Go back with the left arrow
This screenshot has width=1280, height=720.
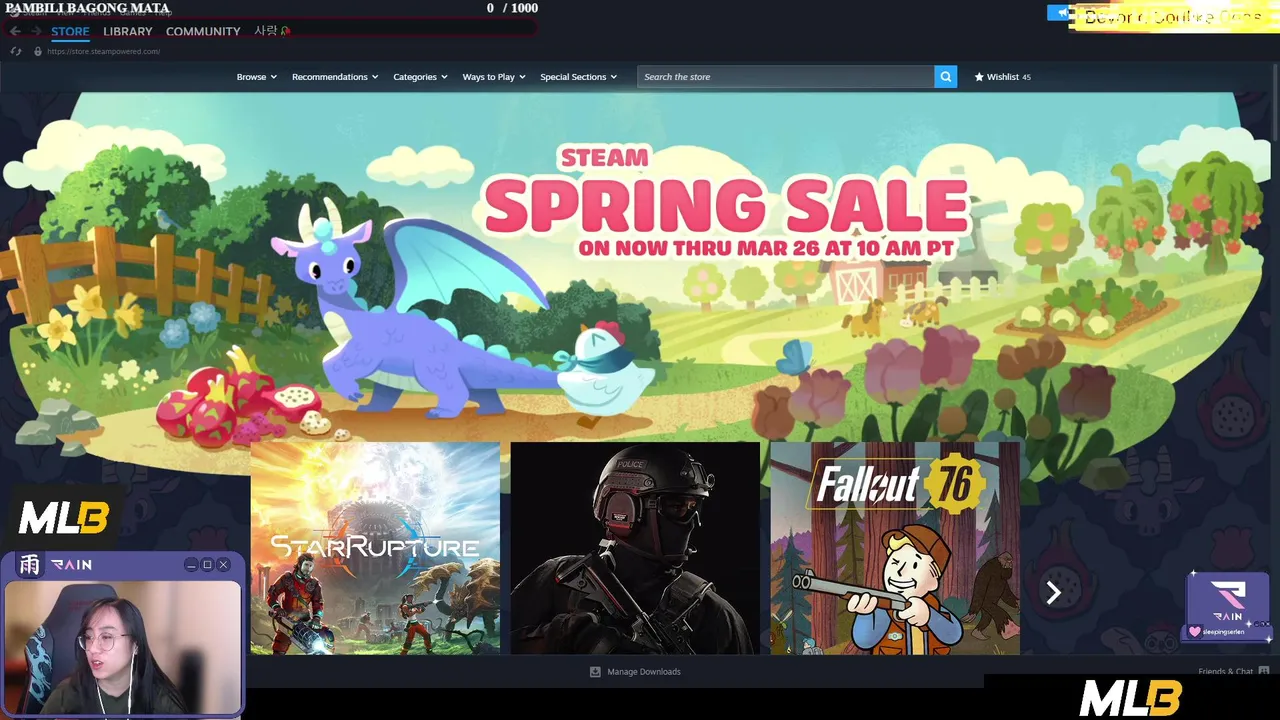[15, 31]
